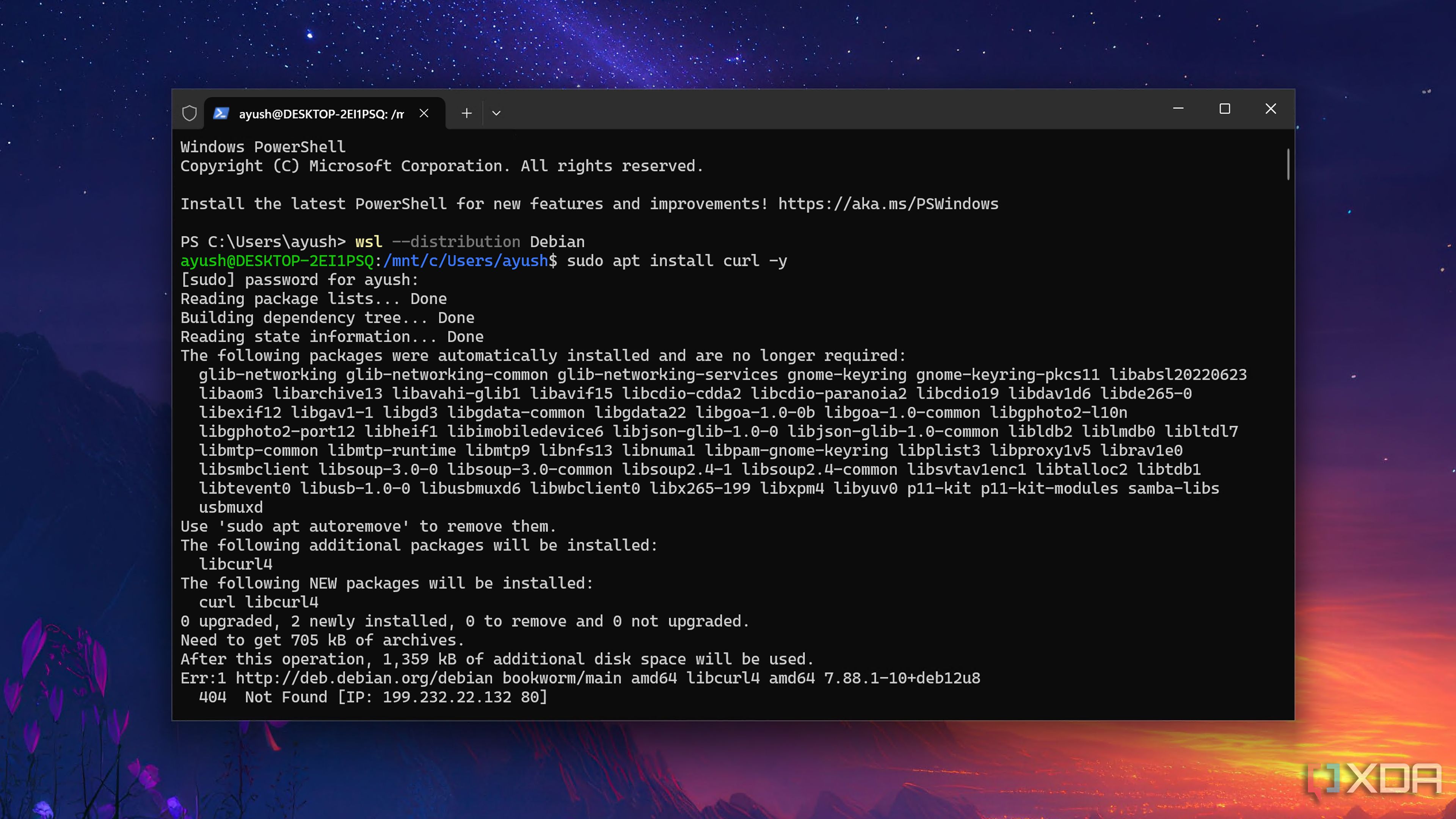1456x819 pixels.
Task: Click the 'wsl' command word
Action: coord(369,242)
